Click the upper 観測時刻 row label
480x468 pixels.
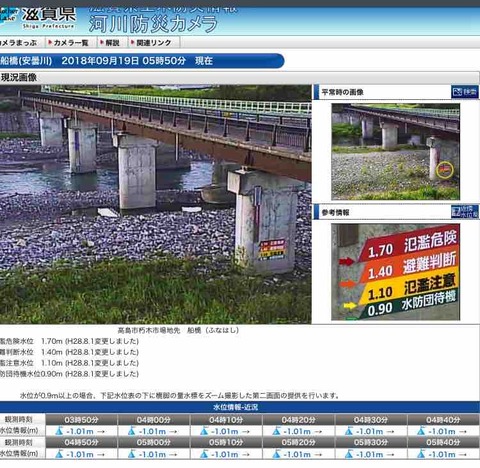tap(19, 419)
